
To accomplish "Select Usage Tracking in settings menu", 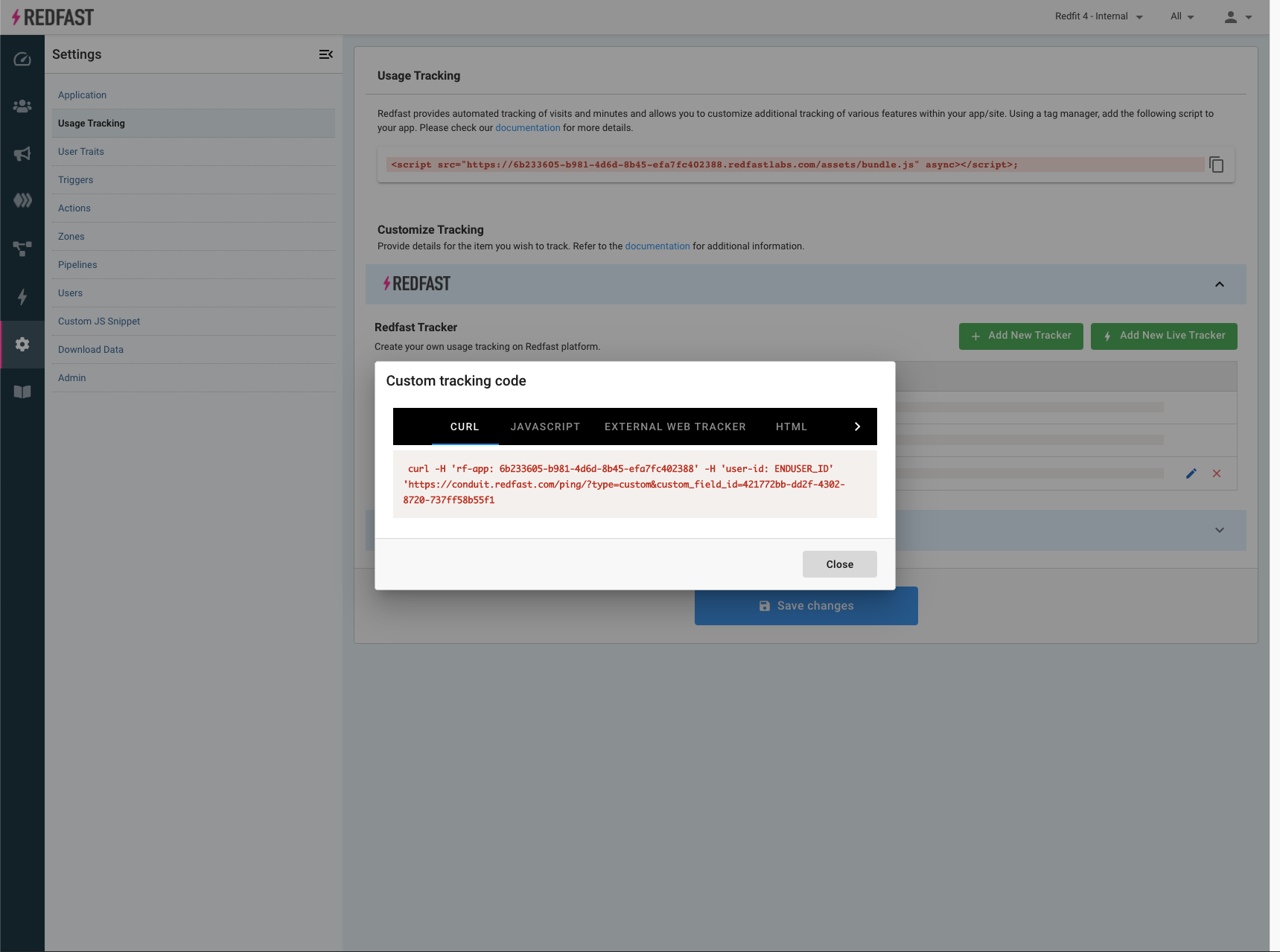I will point(193,124).
